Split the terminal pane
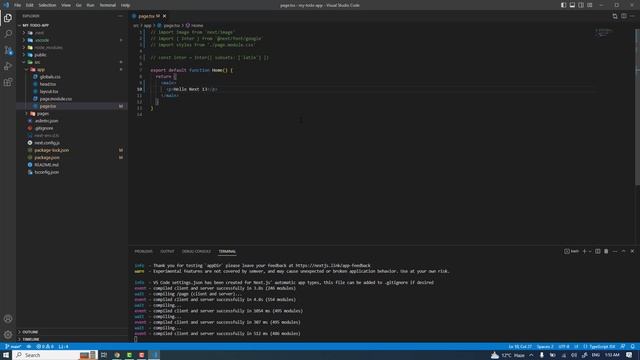 (x=598, y=251)
